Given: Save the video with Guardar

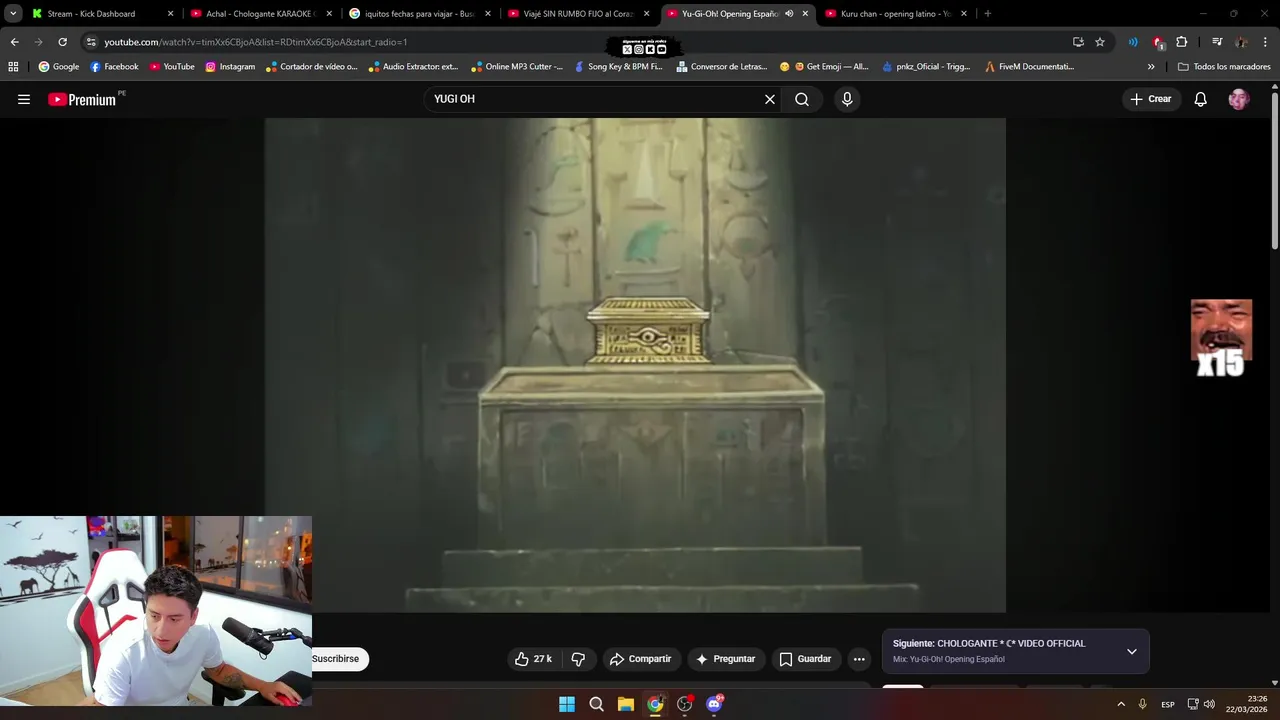Looking at the screenshot, I should pos(806,659).
